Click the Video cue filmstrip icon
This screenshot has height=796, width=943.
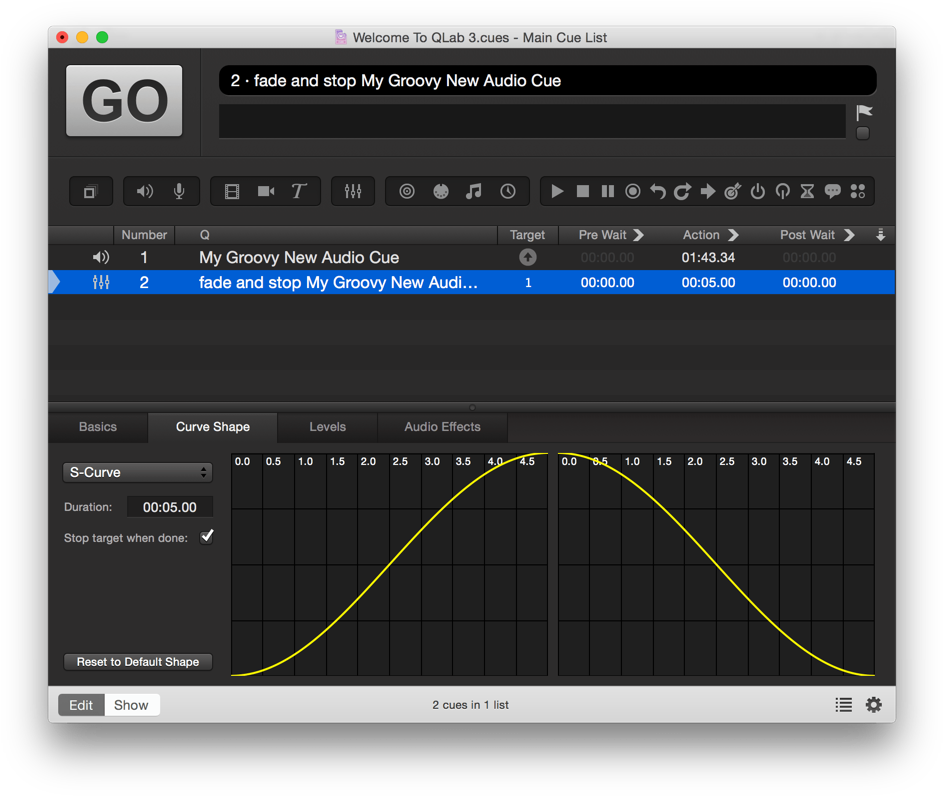232,191
